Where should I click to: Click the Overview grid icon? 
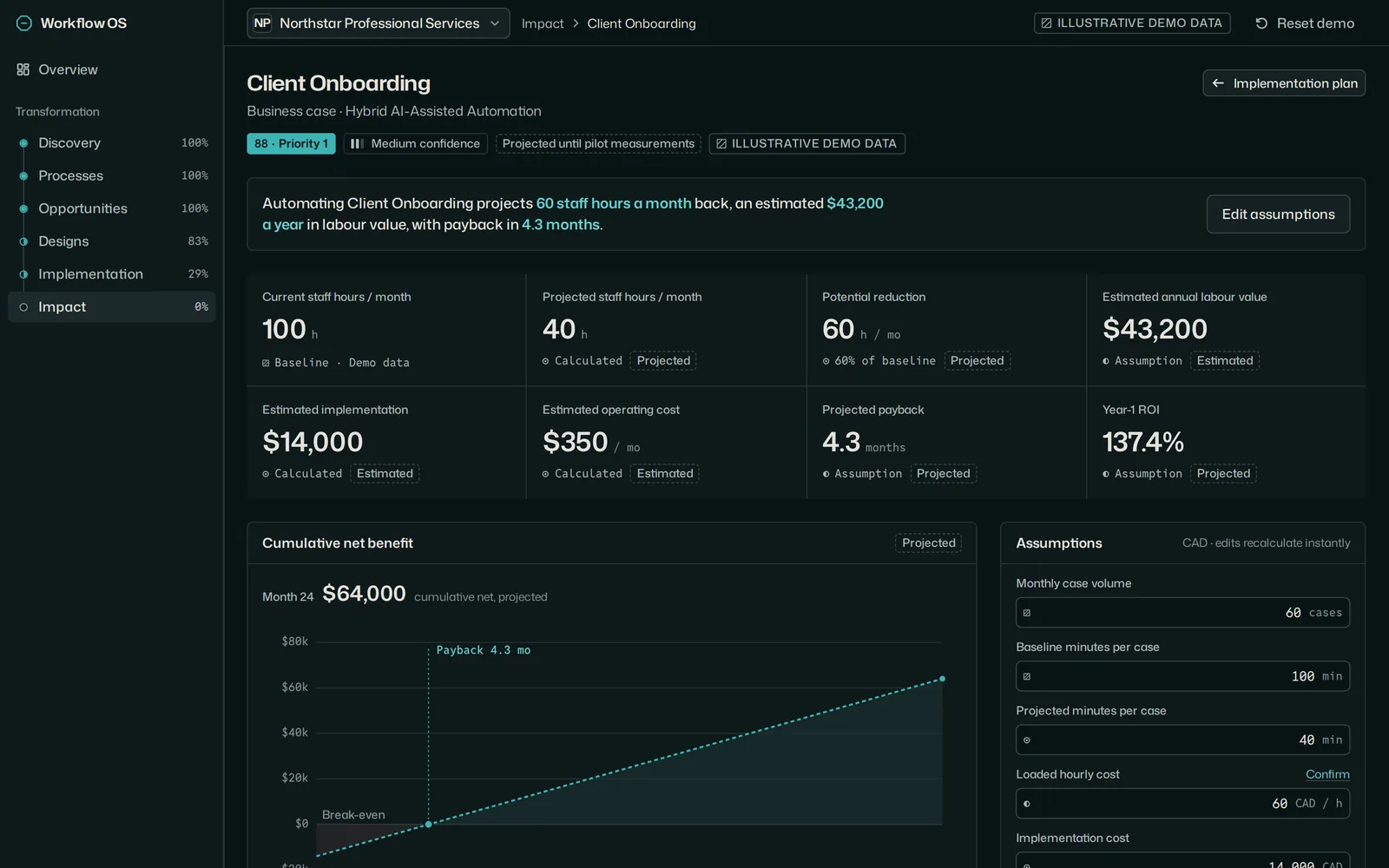click(x=23, y=69)
